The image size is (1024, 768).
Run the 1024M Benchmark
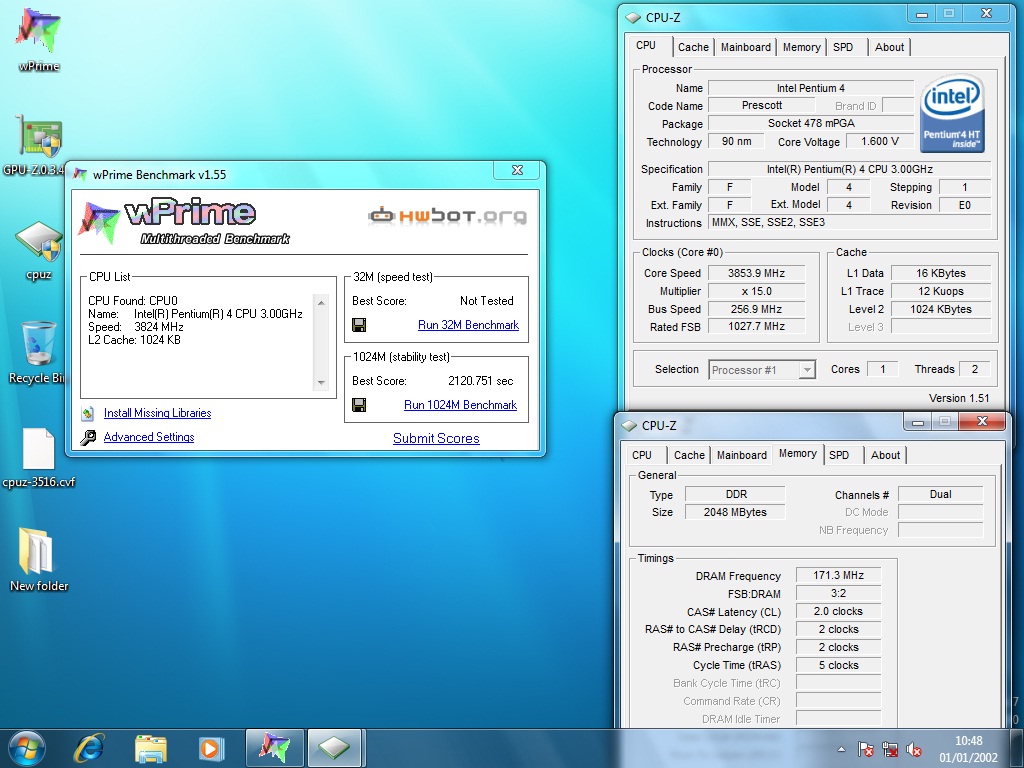460,405
